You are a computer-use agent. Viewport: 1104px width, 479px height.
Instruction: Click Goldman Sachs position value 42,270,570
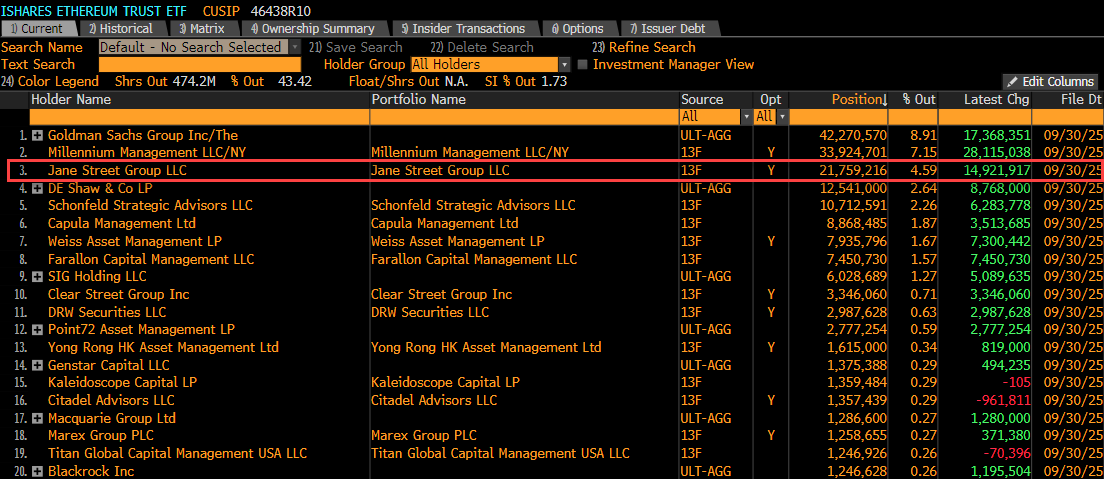click(x=853, y=135)
